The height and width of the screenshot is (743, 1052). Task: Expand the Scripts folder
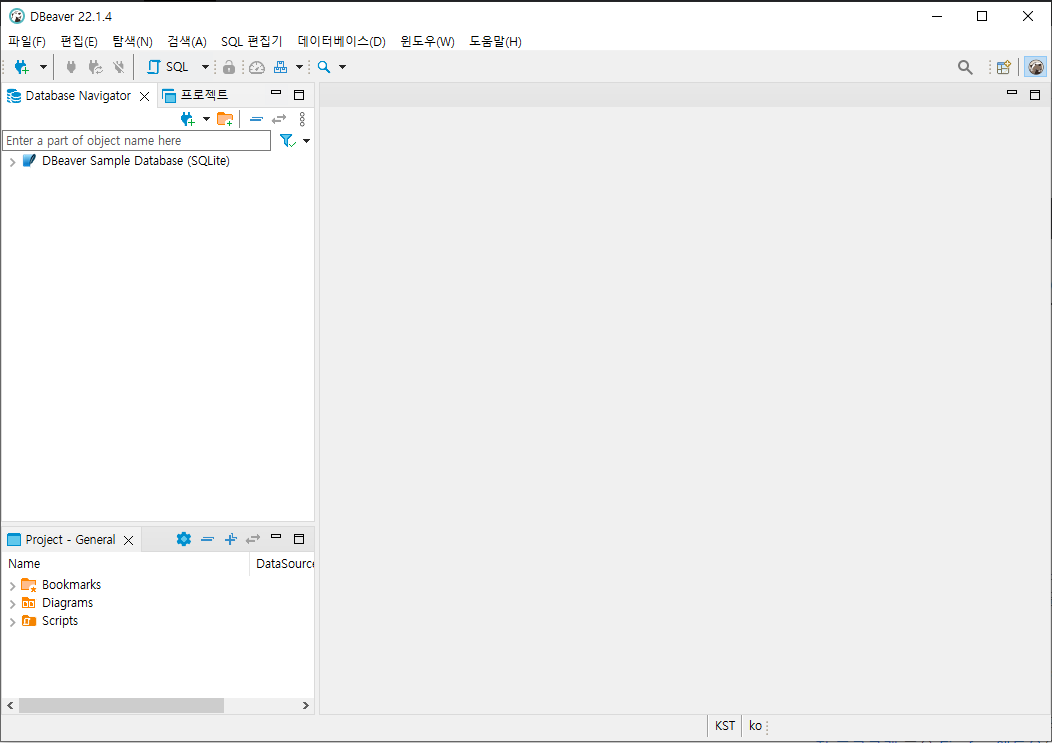click(12, 622)
